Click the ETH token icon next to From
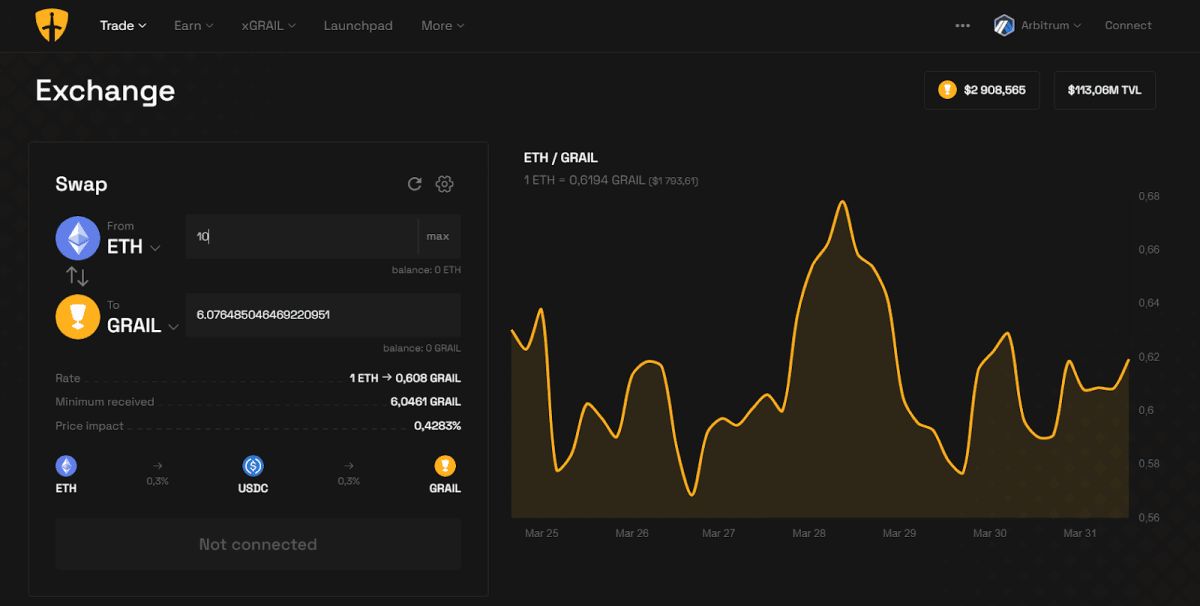This screenshot has width=1200, height=606. [77, 238]
